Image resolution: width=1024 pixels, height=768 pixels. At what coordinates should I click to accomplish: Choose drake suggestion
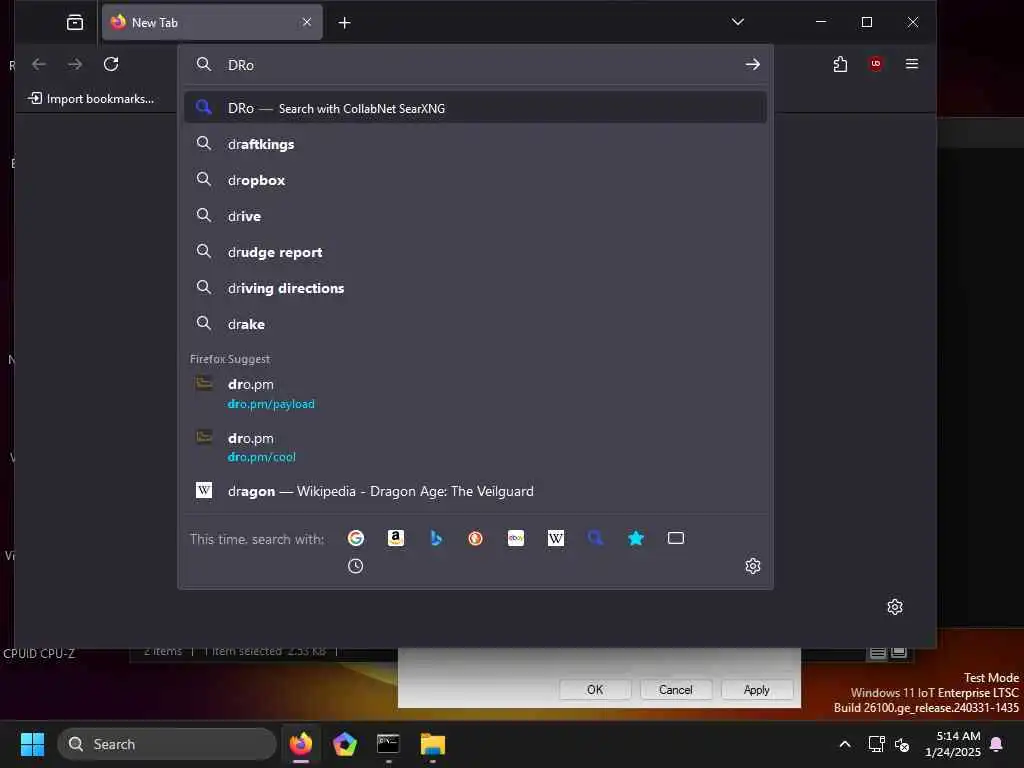tap(475, 324)
